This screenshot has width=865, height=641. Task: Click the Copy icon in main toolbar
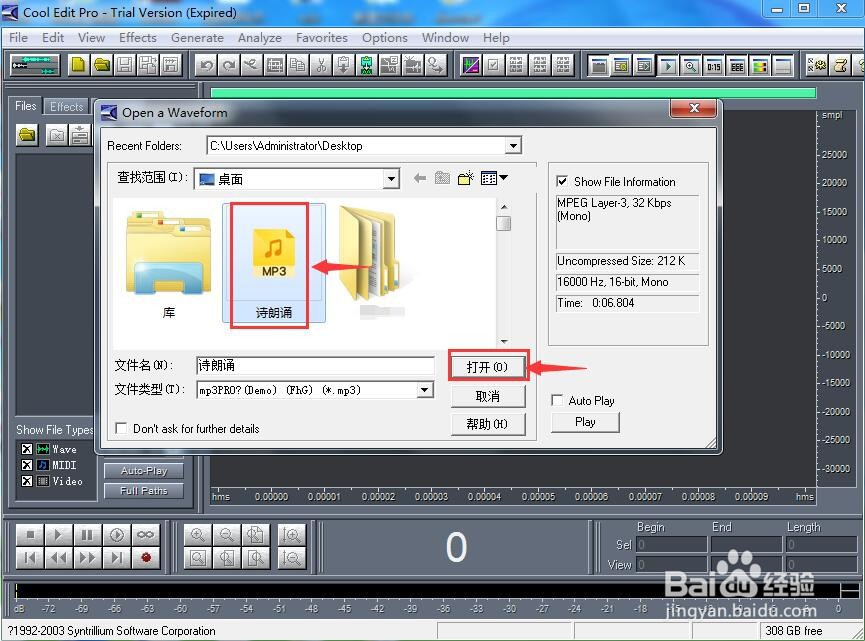point(297,66)
